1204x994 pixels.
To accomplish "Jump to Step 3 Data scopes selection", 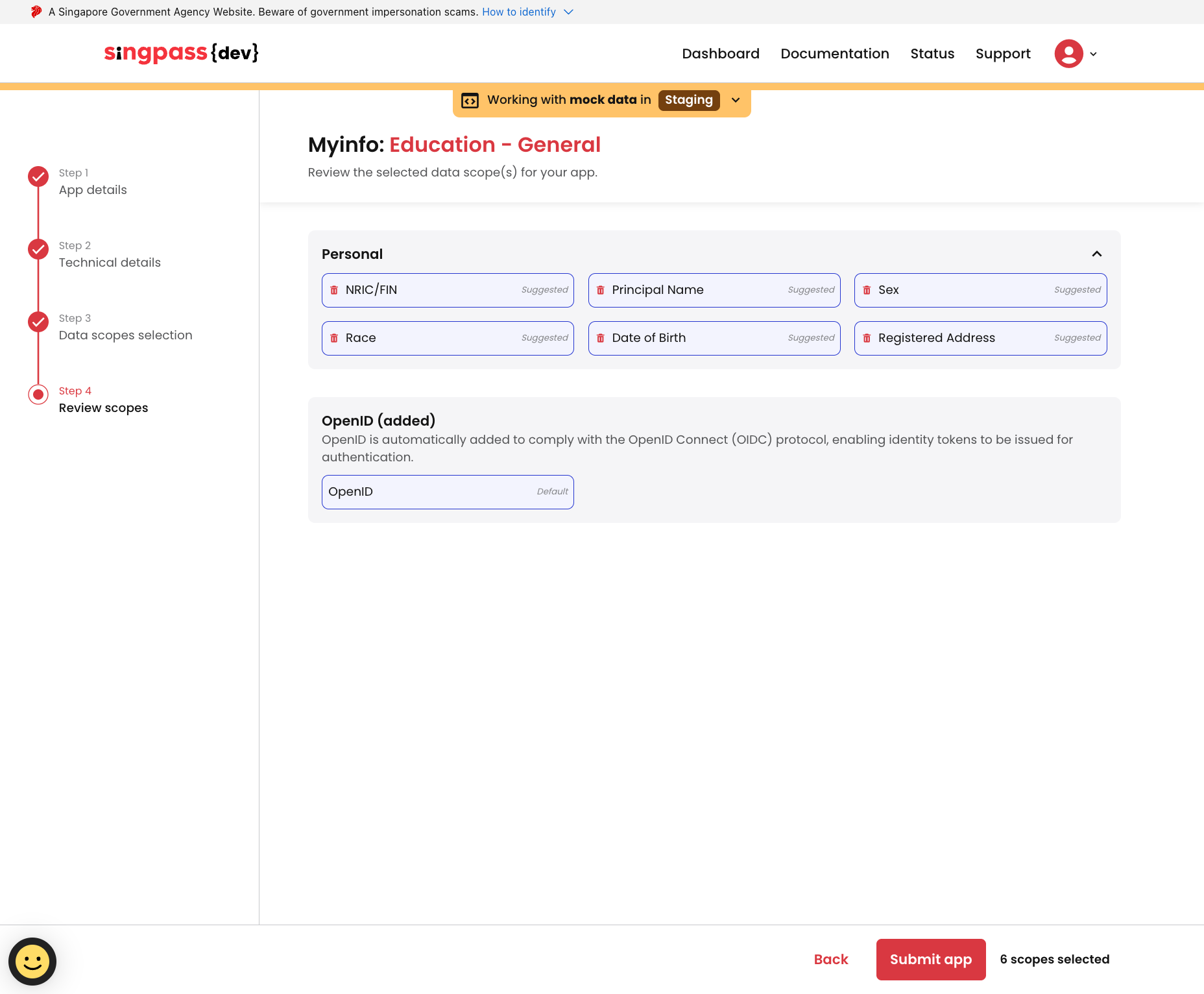I will (x=125, y=335).
